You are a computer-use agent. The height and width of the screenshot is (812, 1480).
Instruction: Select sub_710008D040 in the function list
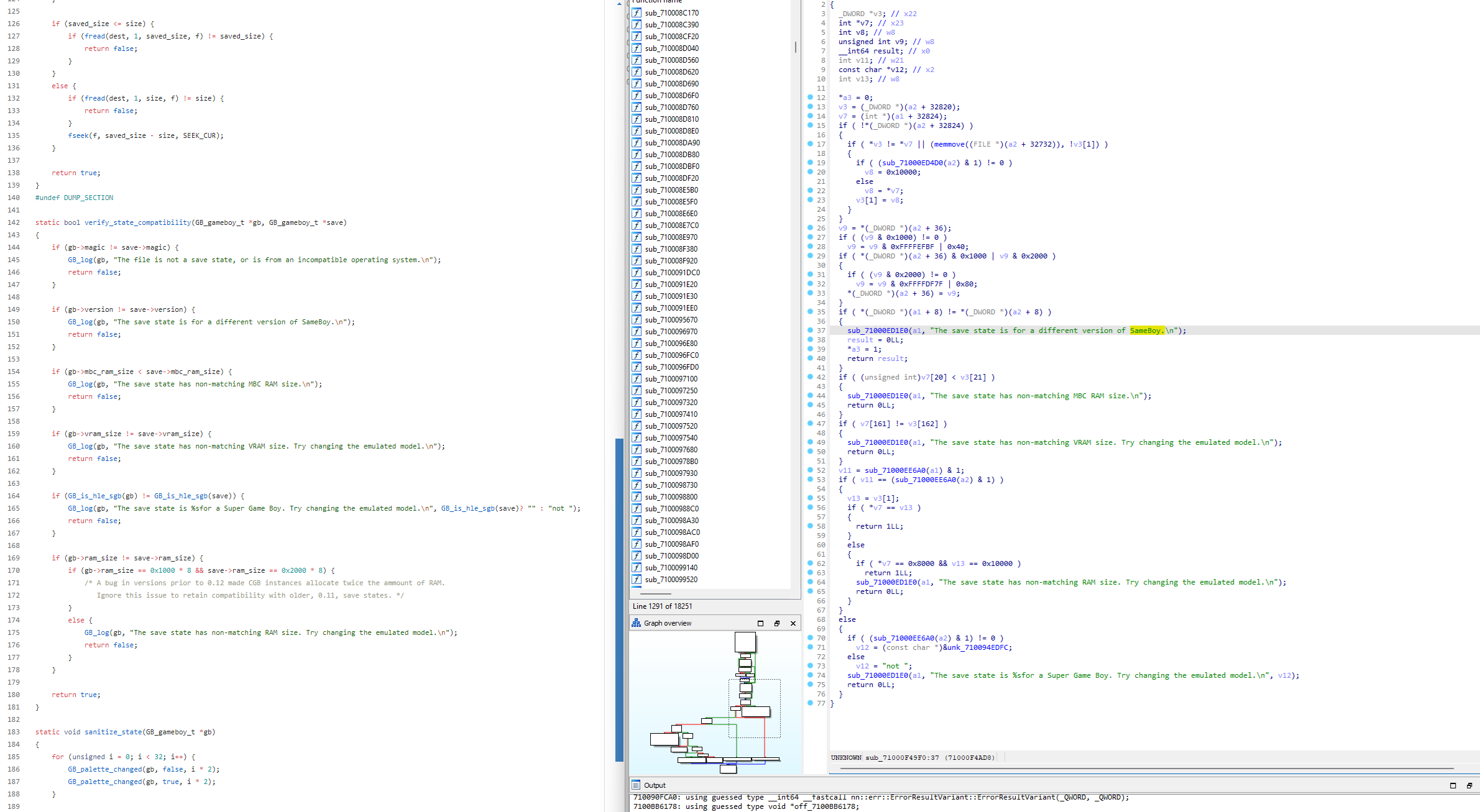click(671, 48)
